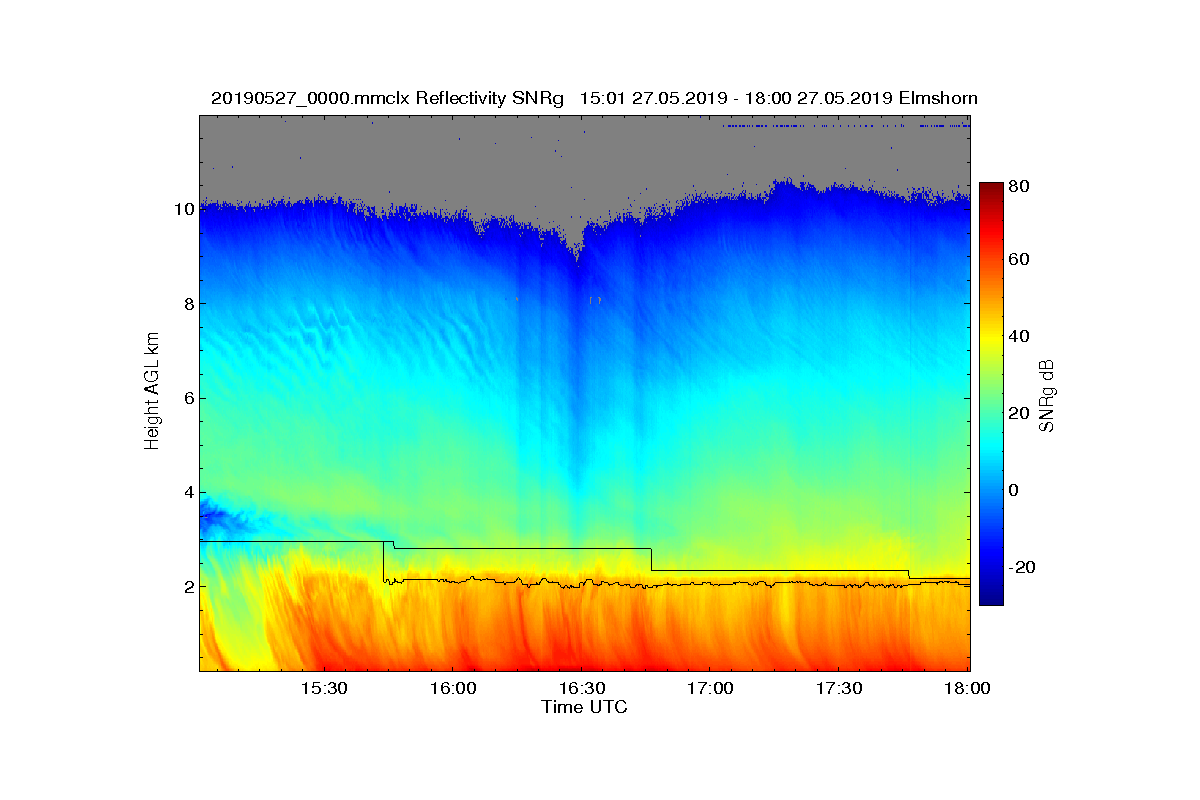Click the colorbar value 0
This screenshot has height=800, width=1200.
tap(1015, 490)
